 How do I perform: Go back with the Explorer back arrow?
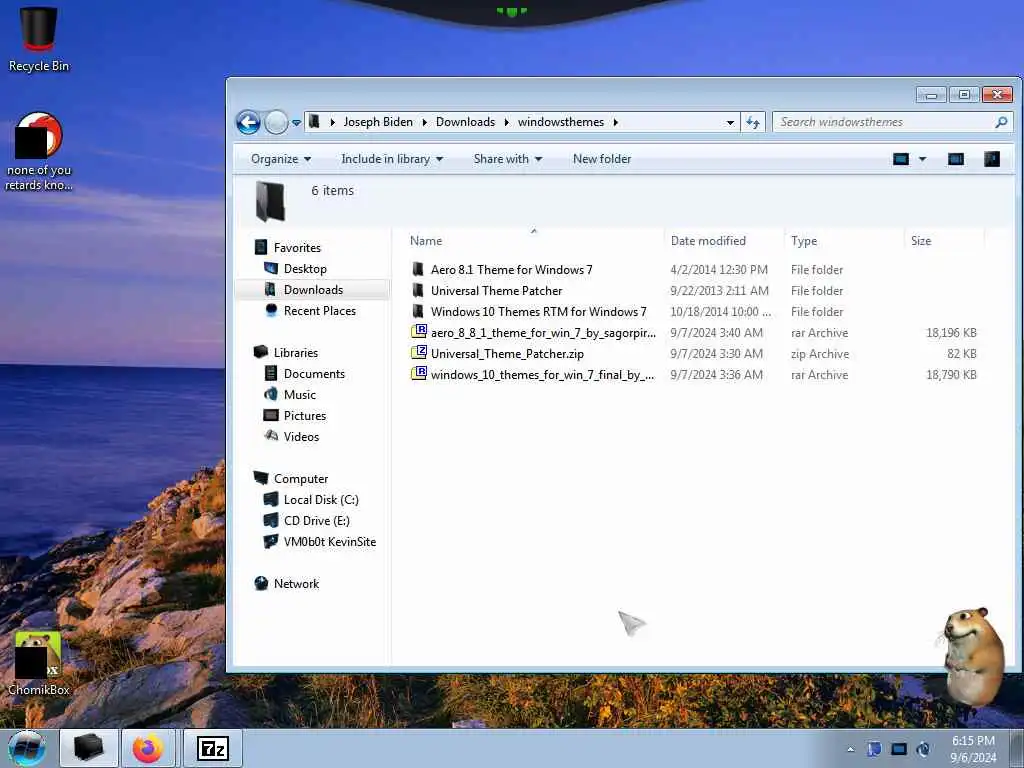point(248,122)
